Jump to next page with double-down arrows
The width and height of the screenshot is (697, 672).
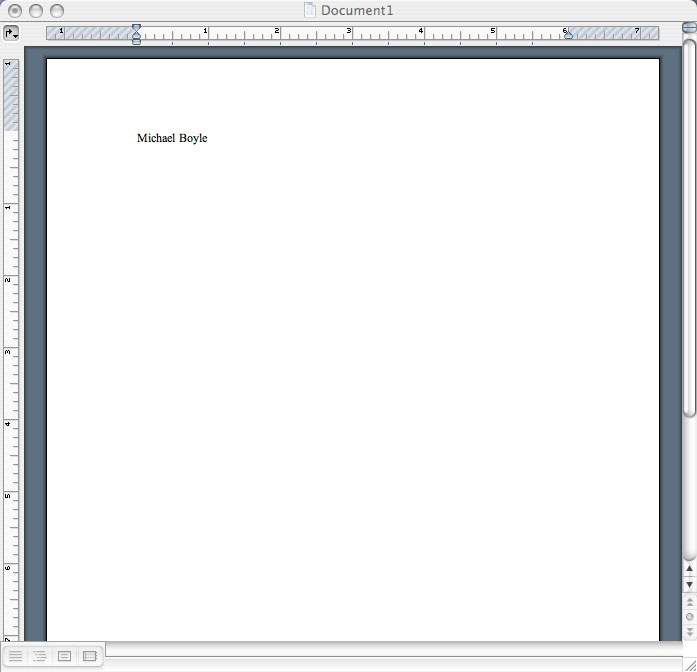(x=689, y=632)
